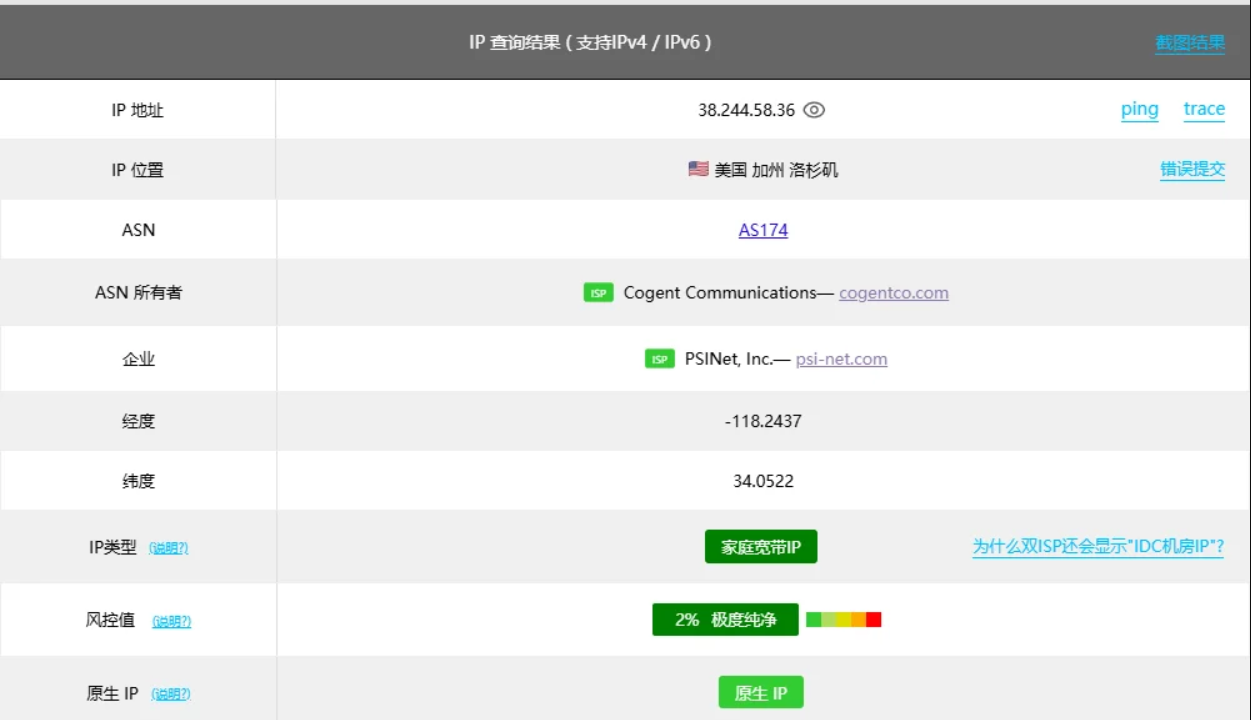The image size is (1251, 720).
Task: Open the AS174 ASN details link
Action: [762, 230]
